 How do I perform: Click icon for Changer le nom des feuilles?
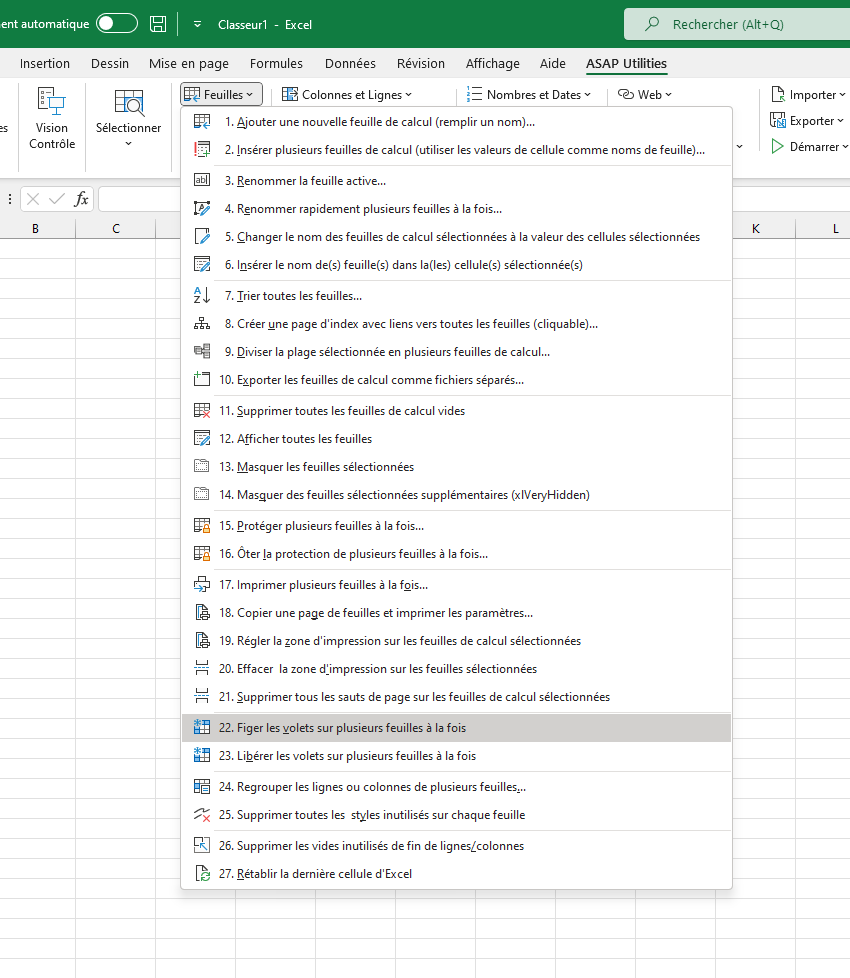[202, 236]
